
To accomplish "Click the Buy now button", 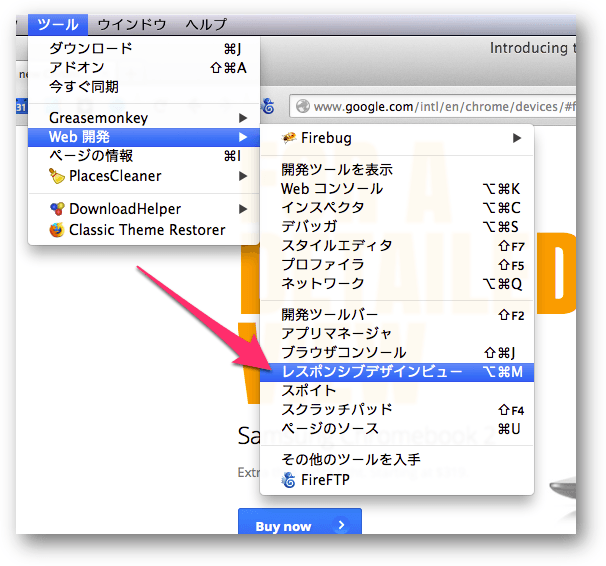I will pos(300,522).
